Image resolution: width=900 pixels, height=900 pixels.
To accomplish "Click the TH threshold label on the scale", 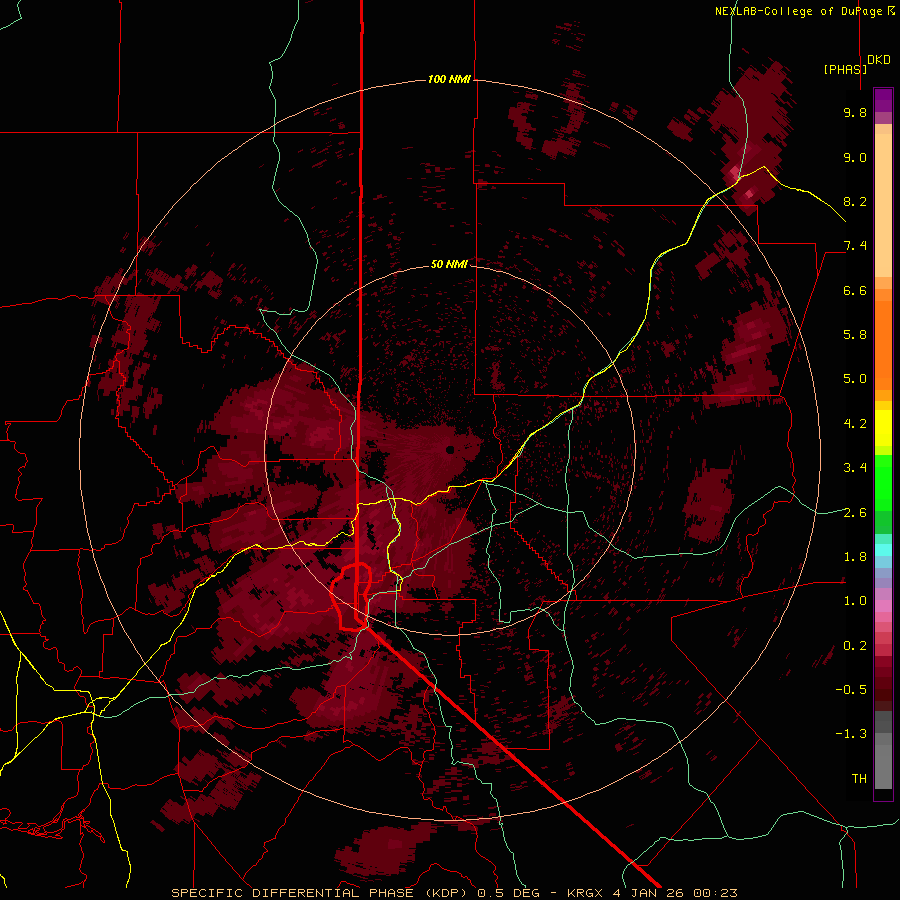I will pos(859,779).
